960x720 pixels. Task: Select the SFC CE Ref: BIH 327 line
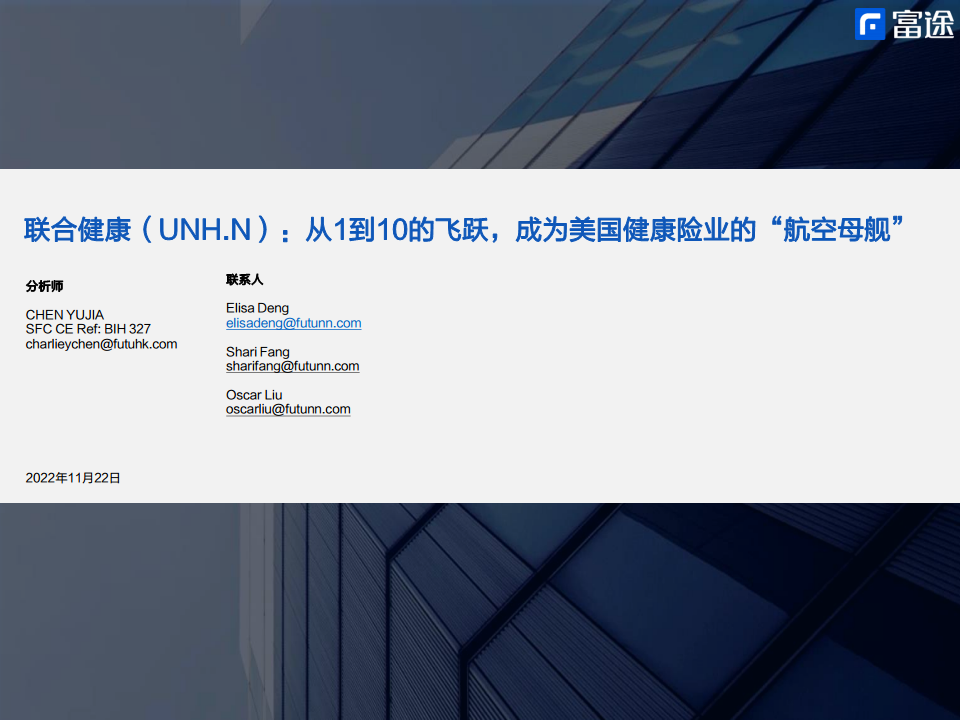click(88, 329)
